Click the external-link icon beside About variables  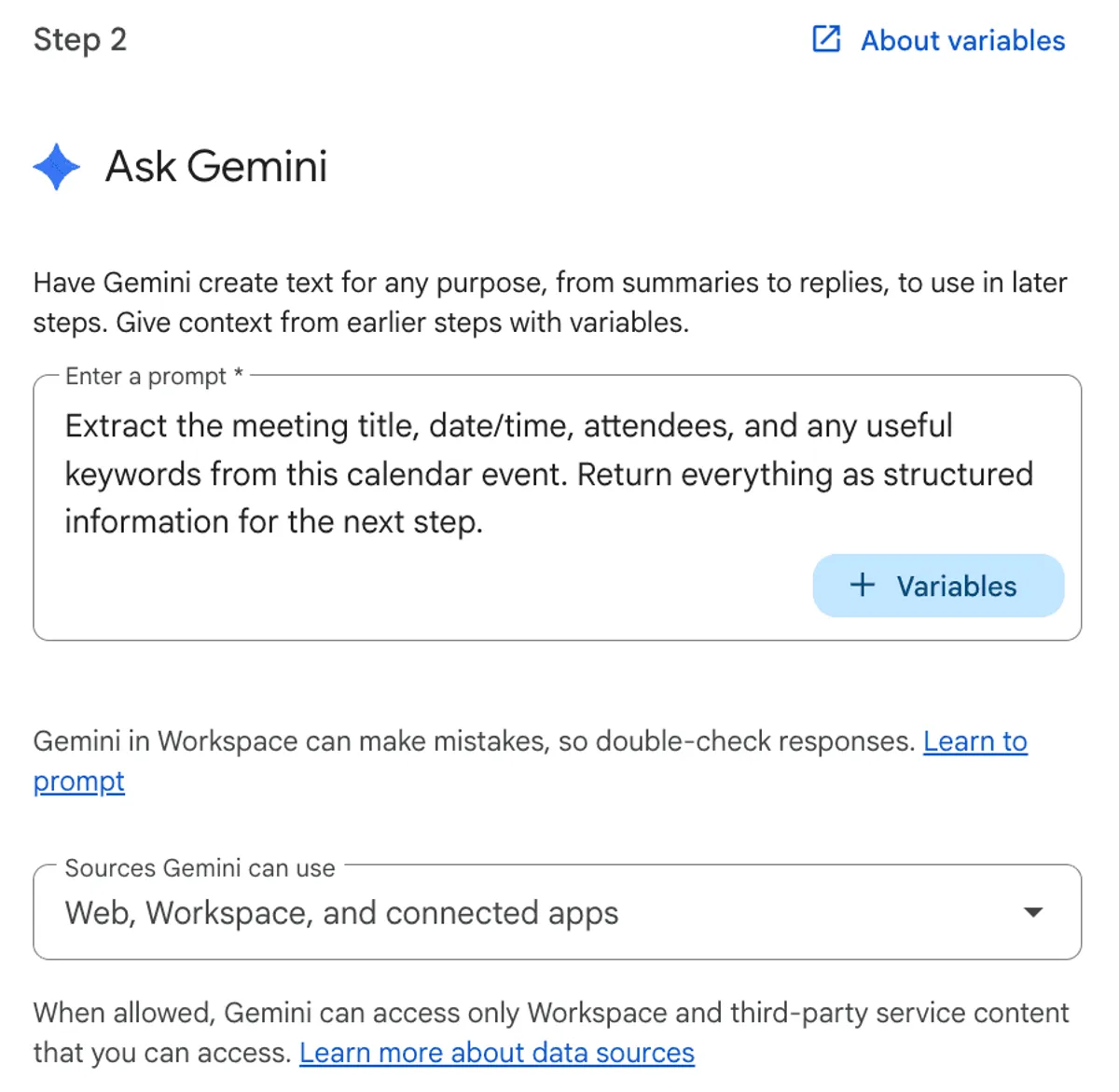(x=826, y=39)
